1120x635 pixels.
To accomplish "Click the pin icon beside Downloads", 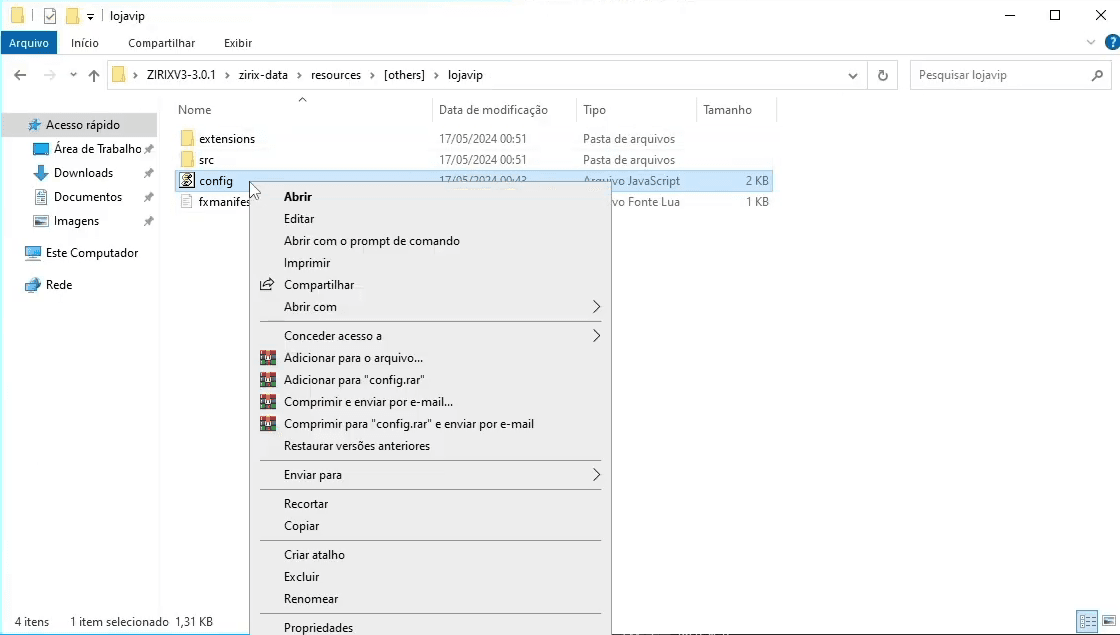I will (x=149, y=174).
